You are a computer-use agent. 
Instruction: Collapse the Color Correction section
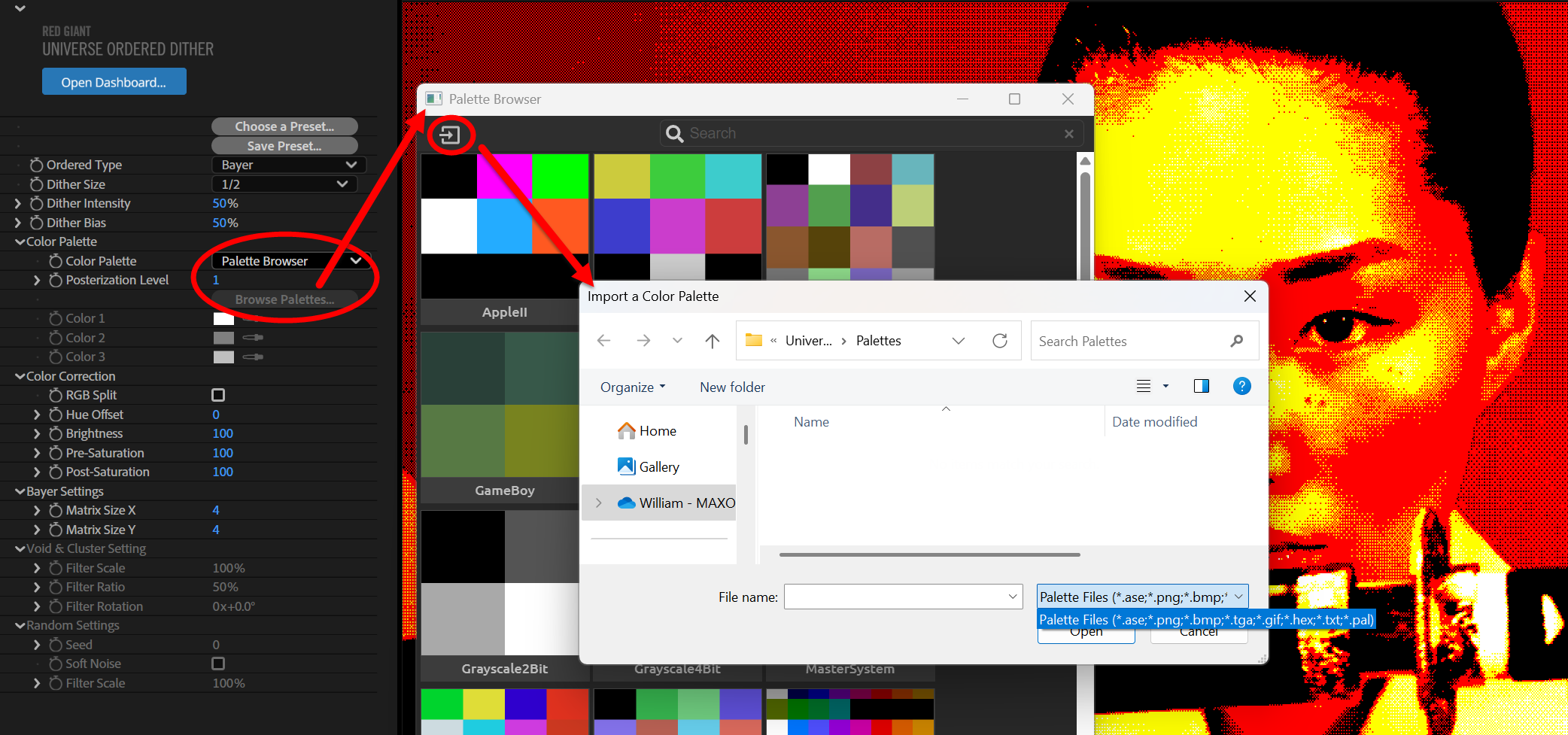point(20,376)
